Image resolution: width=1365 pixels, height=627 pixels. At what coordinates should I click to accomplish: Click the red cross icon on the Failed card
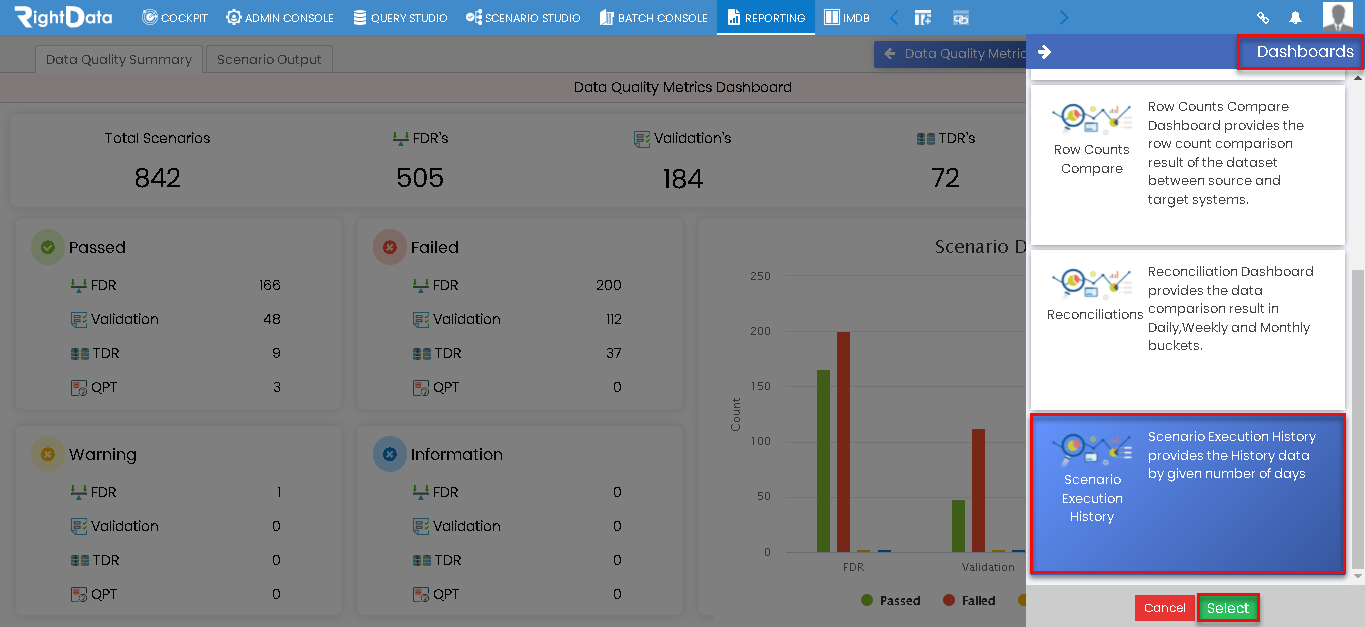(x=389, y=247)
